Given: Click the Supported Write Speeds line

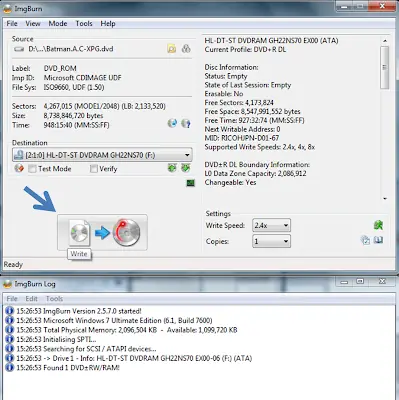Looking at the screenshot, I should pos(260,147).
